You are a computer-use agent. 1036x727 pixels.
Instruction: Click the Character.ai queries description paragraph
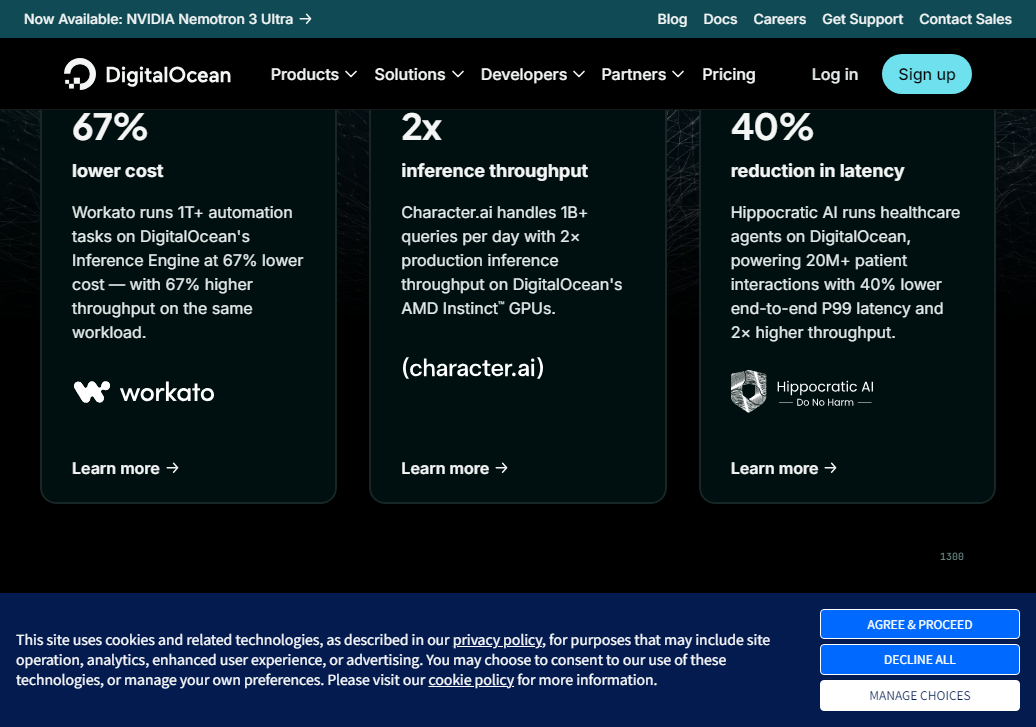[511, 260]
